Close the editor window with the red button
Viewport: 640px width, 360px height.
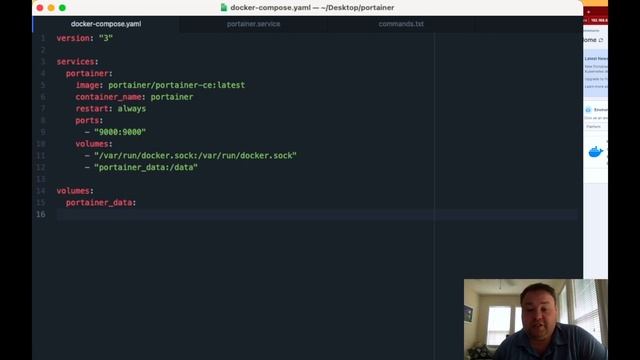[40, 8]
